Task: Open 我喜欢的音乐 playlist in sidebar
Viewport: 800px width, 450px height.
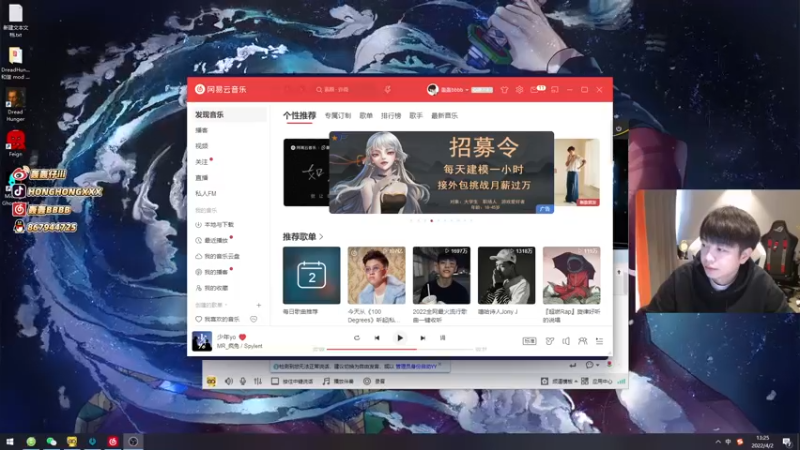Action: (x=218, y=319)
